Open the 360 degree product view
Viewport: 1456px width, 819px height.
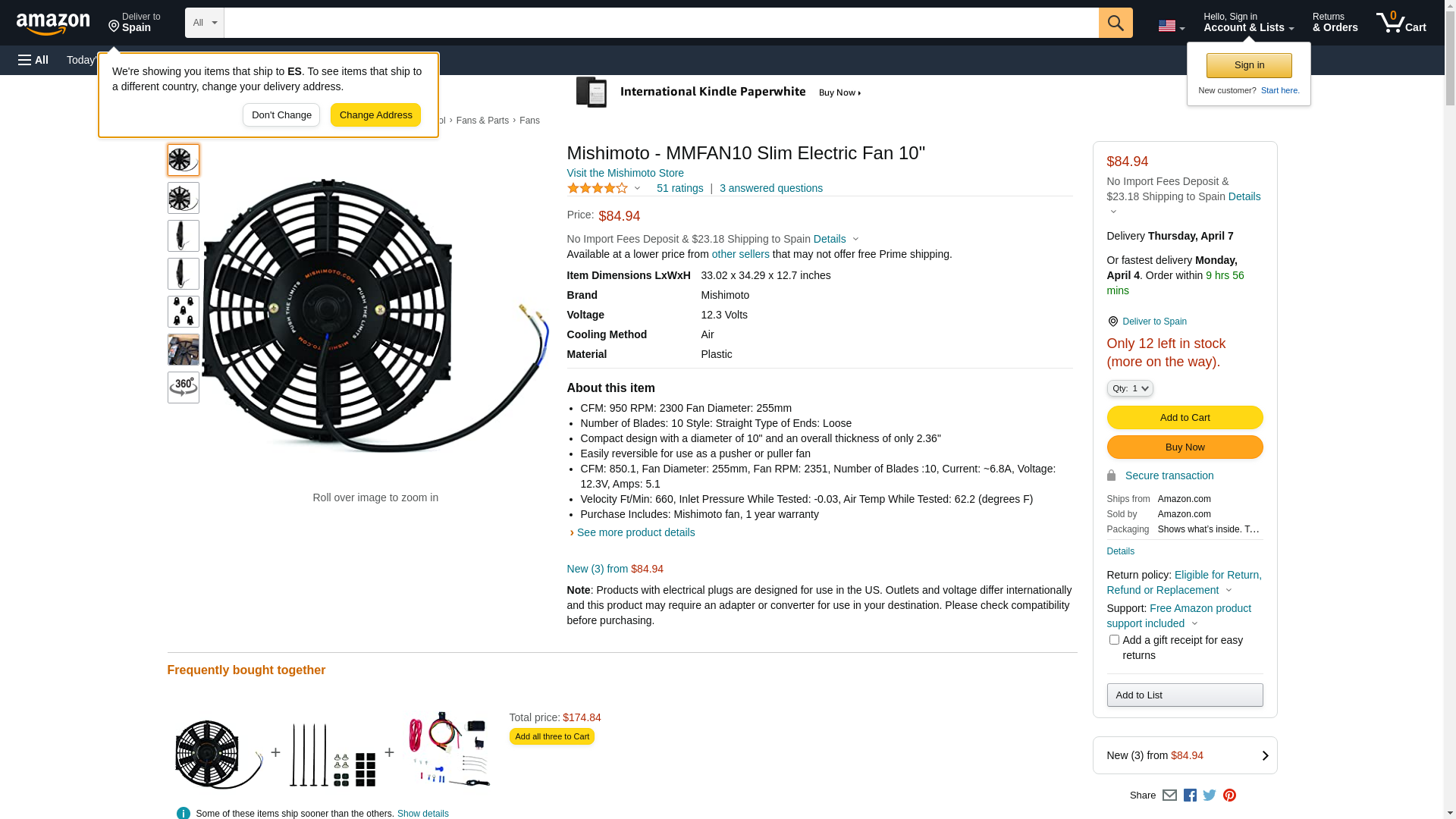pyautogui.click(x=184, y=388)
